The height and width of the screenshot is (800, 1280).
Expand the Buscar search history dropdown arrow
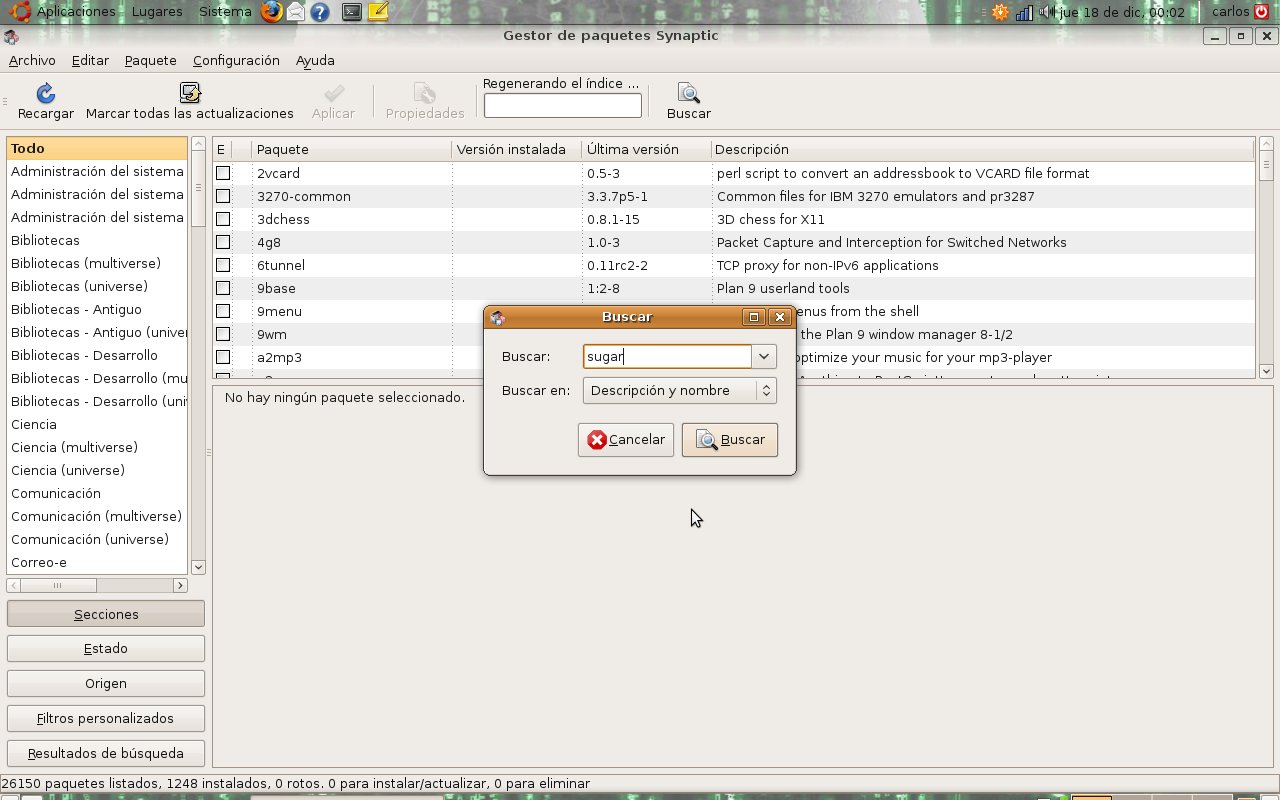tap(764, 357)
